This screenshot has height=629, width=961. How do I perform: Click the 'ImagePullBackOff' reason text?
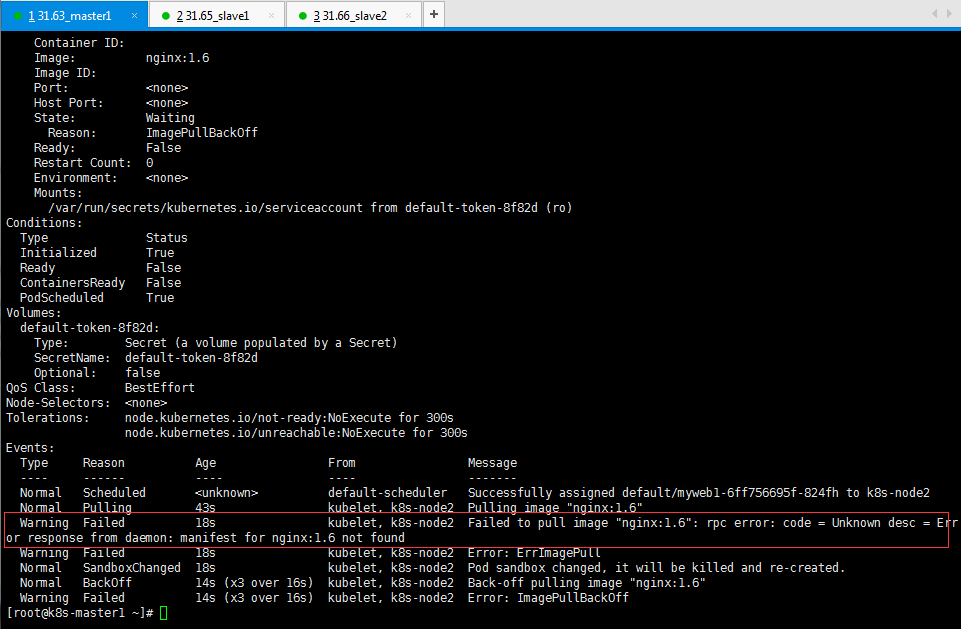pyautogui.click(x=202, y=132)
